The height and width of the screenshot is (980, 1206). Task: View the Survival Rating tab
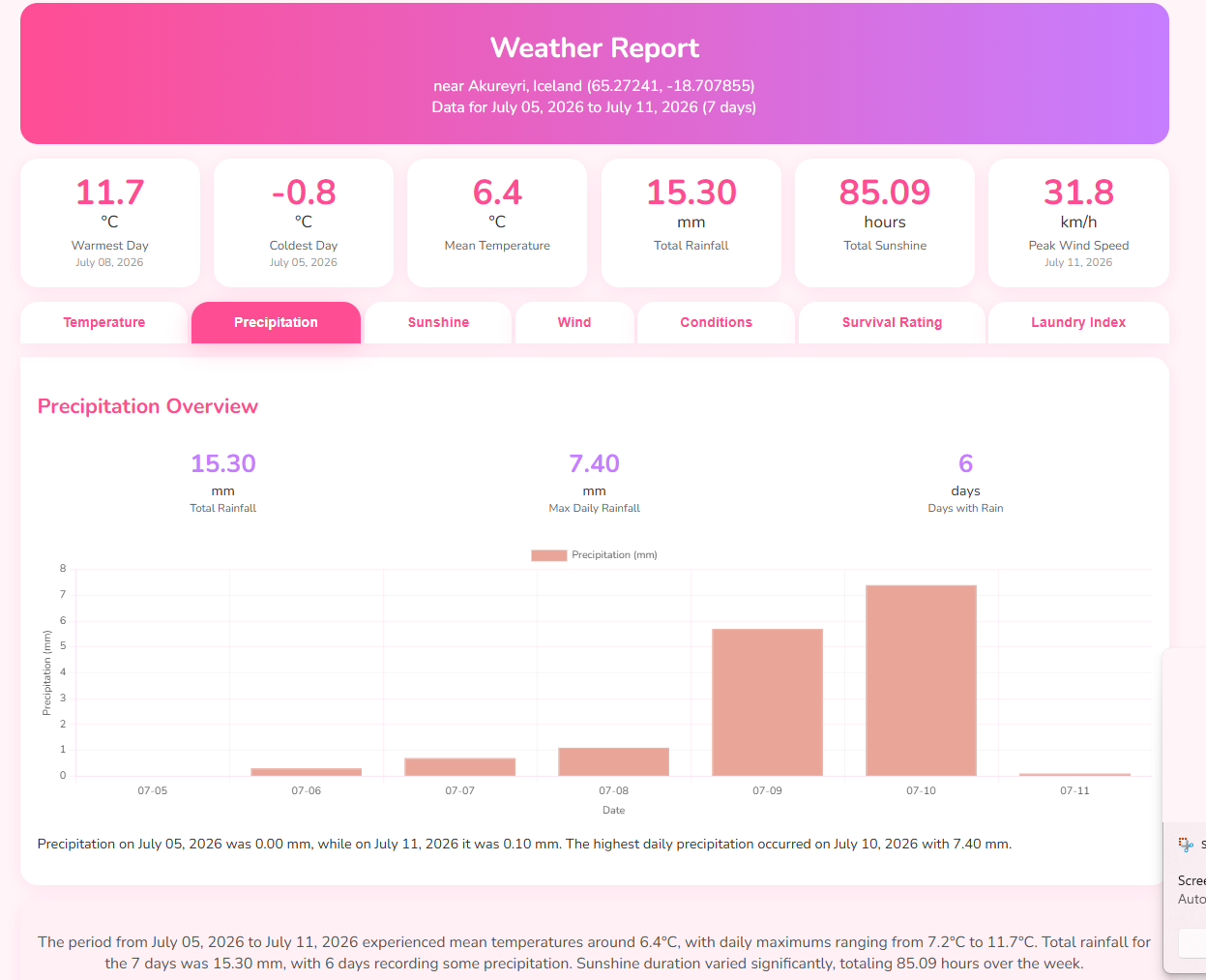(x=892, y=322)
